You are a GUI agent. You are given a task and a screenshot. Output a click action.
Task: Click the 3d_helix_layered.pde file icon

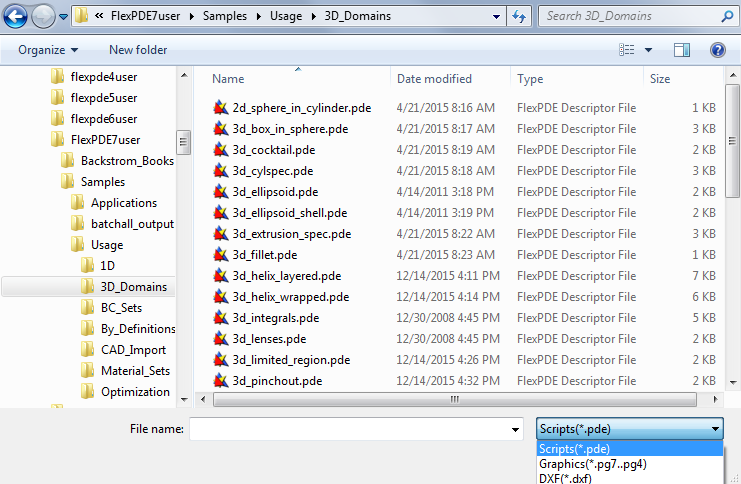click(221, 276)
